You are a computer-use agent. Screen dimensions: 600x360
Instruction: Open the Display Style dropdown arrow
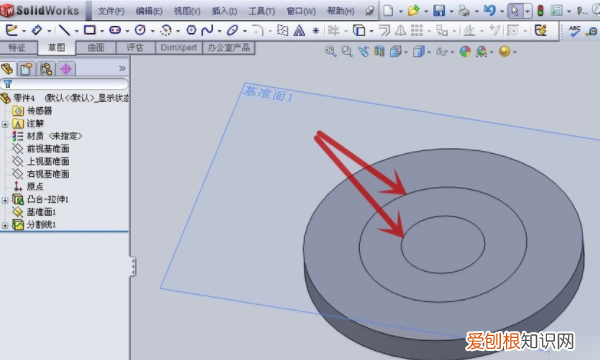point(429,52)
